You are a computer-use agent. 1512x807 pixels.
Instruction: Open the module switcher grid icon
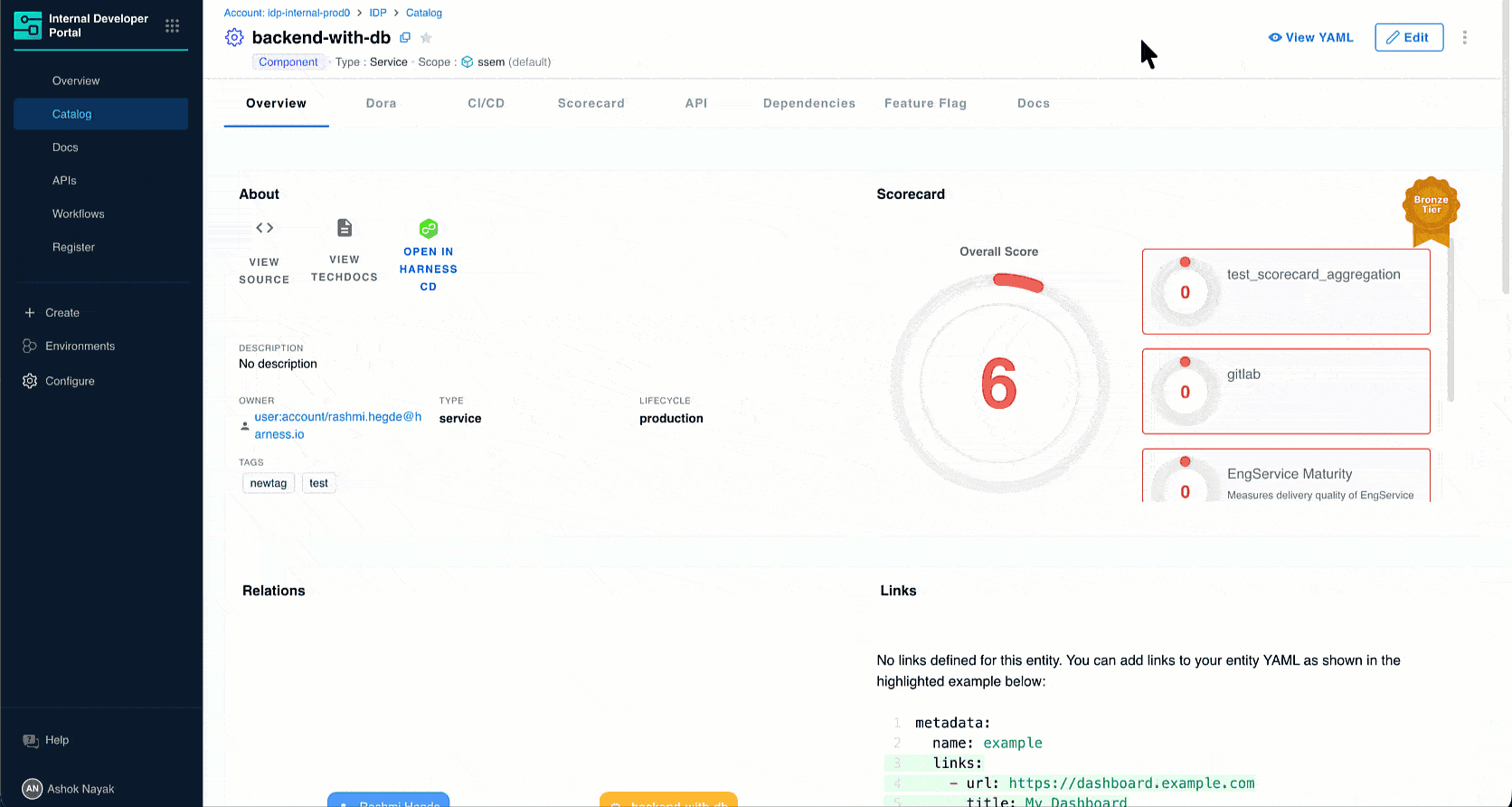pos(172,26)
